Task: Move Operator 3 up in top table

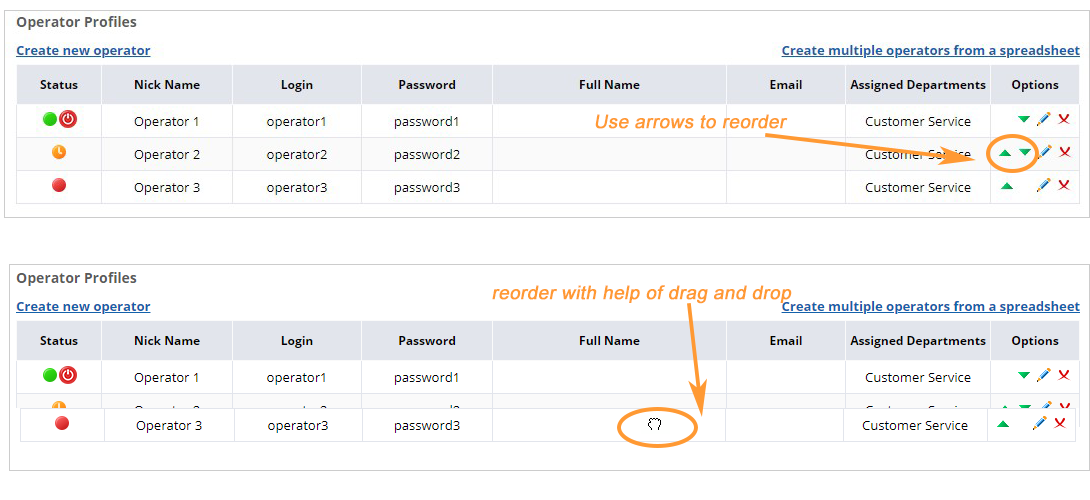Action: click(1007, 186)
